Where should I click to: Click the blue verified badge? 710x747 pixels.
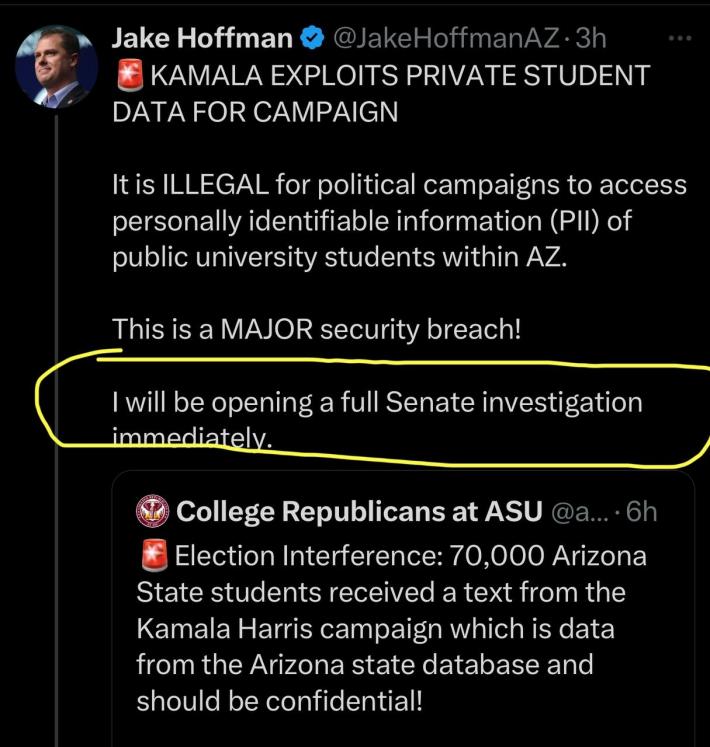312,40
